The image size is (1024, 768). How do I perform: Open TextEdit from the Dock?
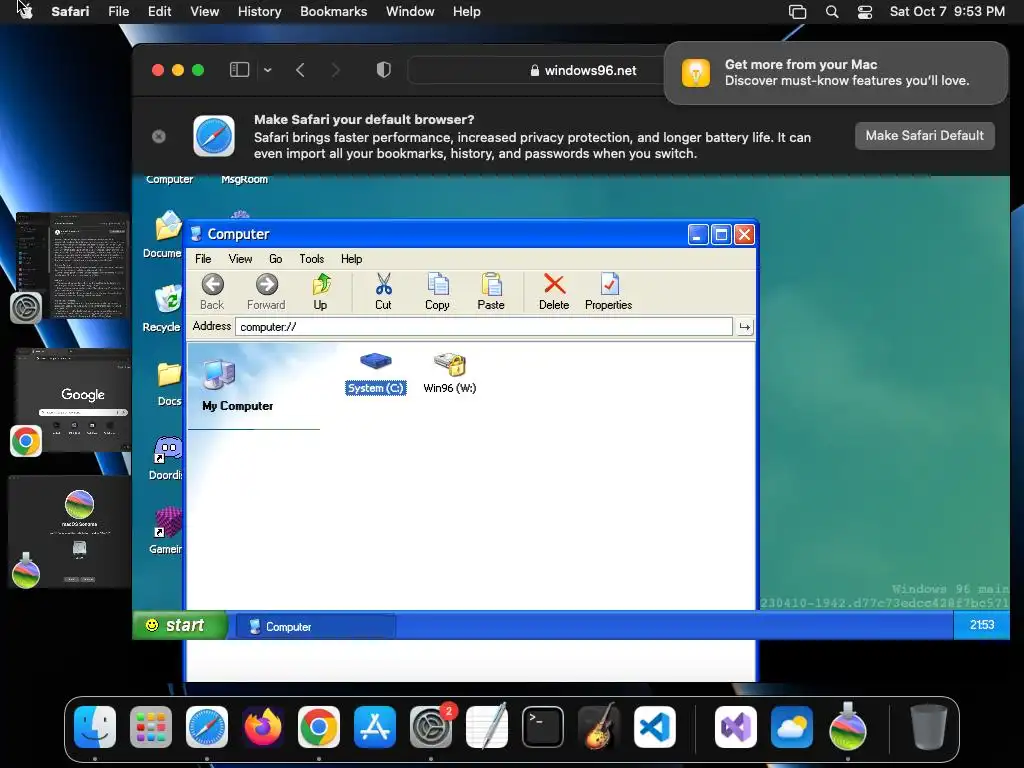pyautogui.click(x=487, y=727)
